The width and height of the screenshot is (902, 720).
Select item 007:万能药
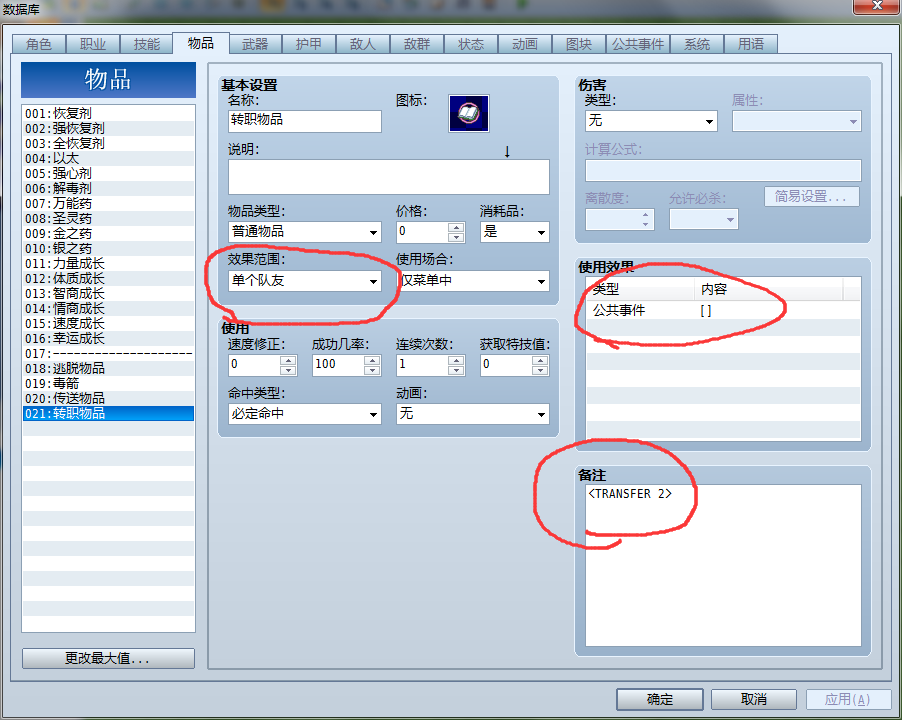coord(108,203)
